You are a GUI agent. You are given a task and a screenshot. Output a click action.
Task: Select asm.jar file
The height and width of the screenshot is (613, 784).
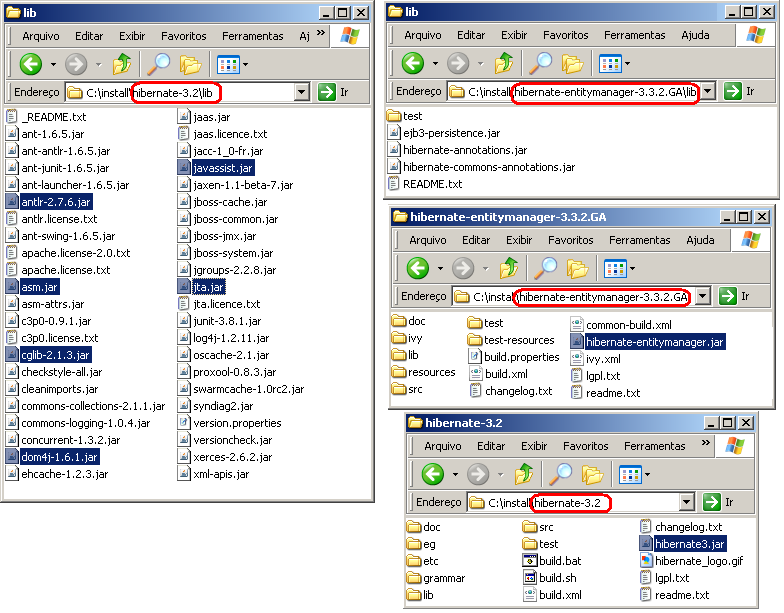(32, 286)
